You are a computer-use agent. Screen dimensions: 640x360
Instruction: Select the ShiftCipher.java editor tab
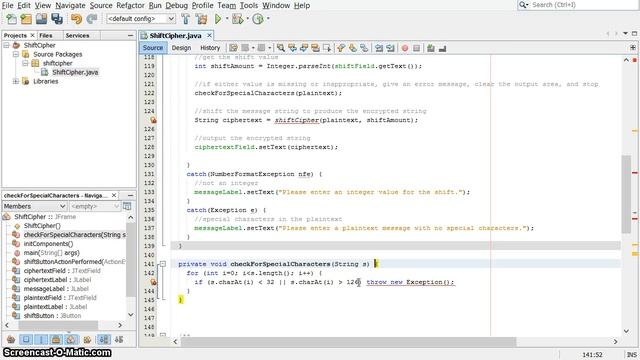175,36
